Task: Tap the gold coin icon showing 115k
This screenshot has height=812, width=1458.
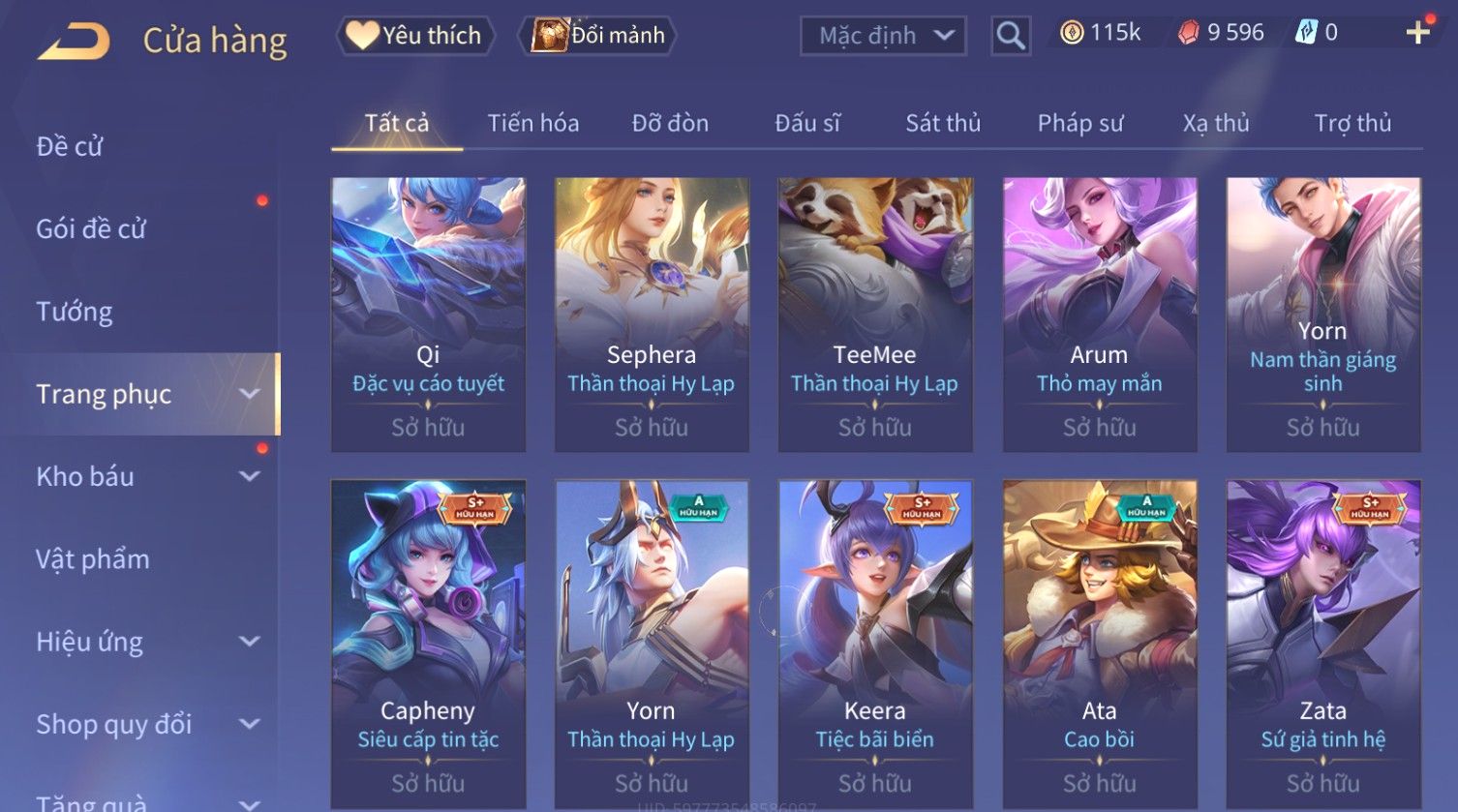Action: pyautogui.click(x=1072, y=33)
